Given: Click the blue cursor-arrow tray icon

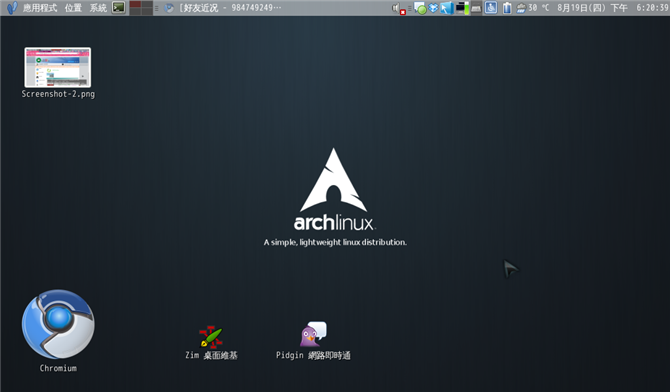Looking at the screenshot, I should pyautogui.click(x=447, y=8).
